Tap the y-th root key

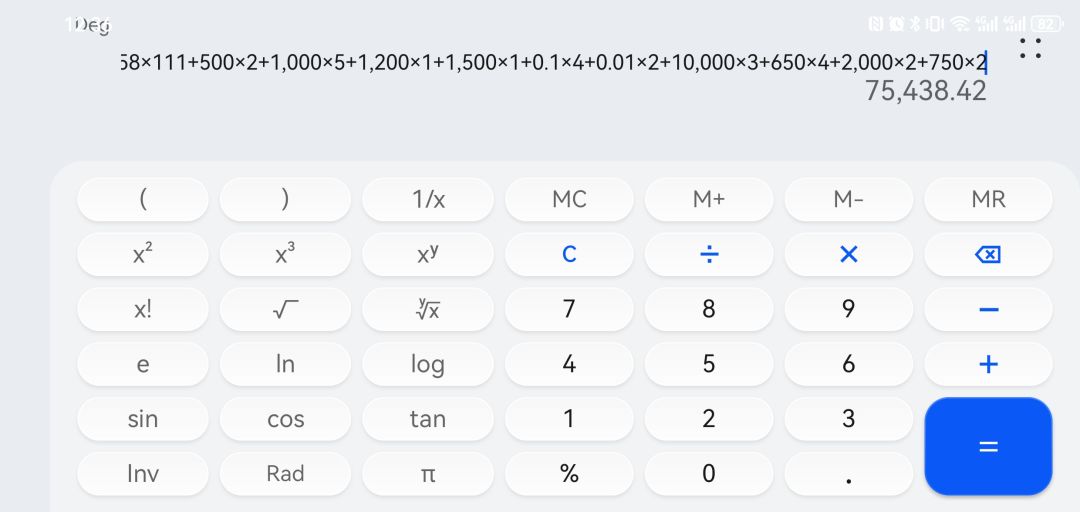coord(427,309)
